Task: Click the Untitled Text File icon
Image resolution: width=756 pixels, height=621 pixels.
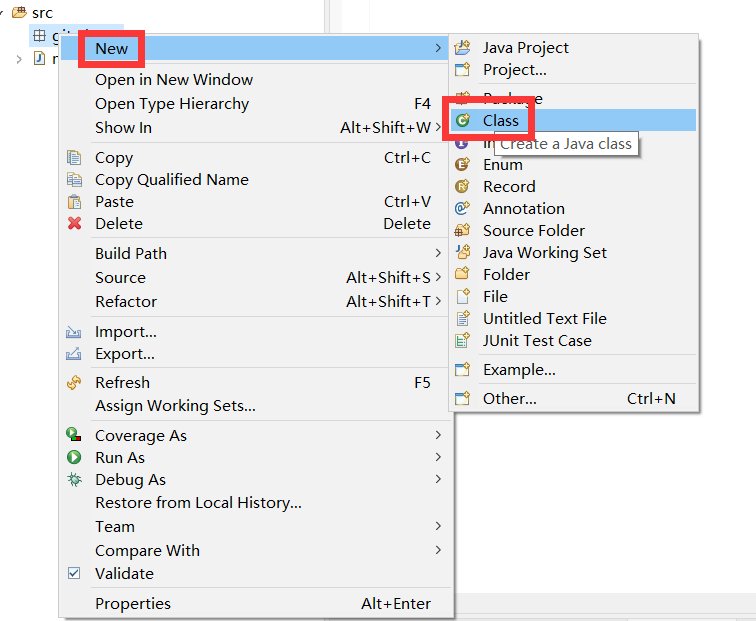Action: click(x=462, y=319)
